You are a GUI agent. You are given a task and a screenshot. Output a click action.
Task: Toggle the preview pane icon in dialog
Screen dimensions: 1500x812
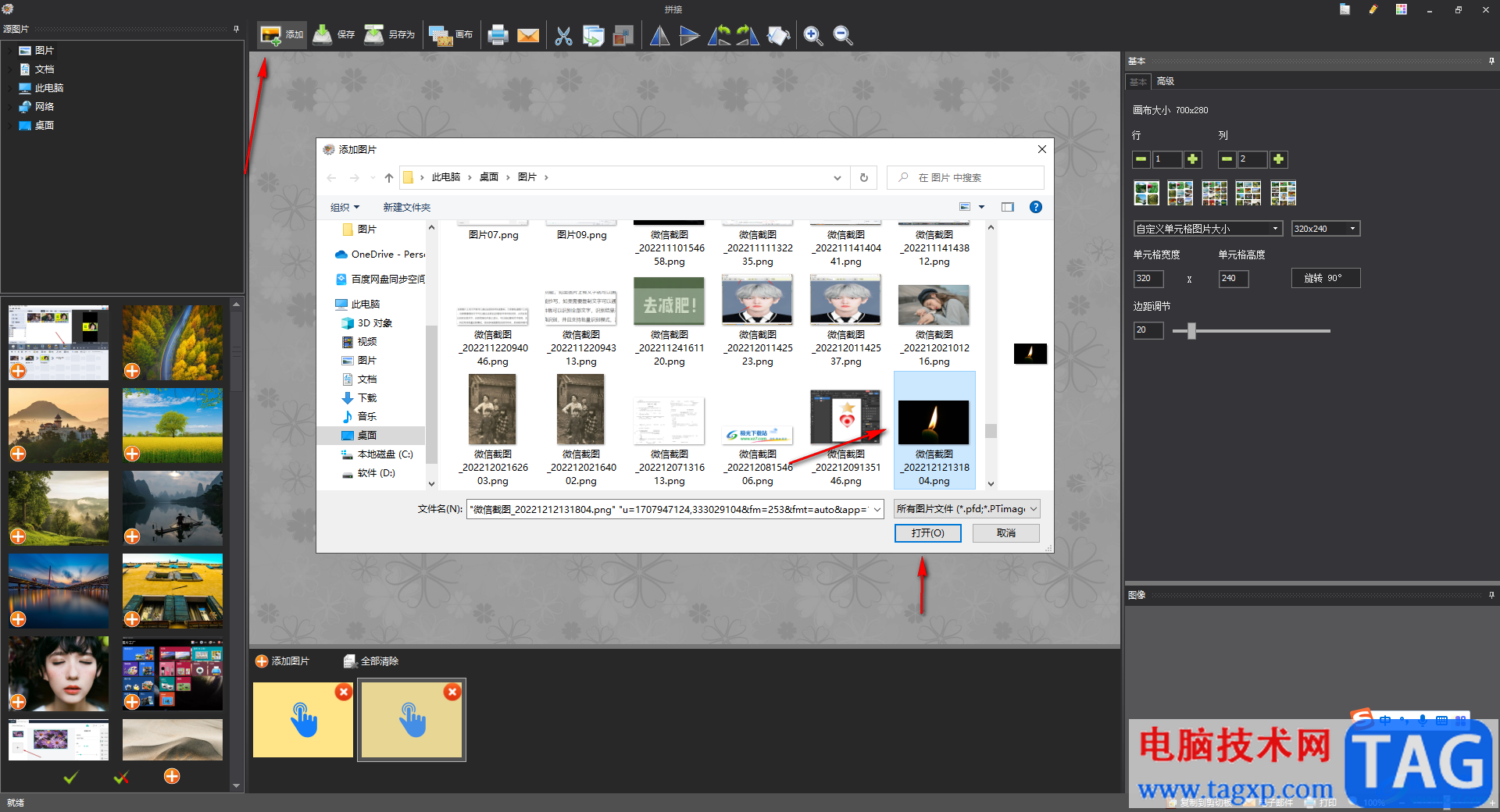(1008, 207)
